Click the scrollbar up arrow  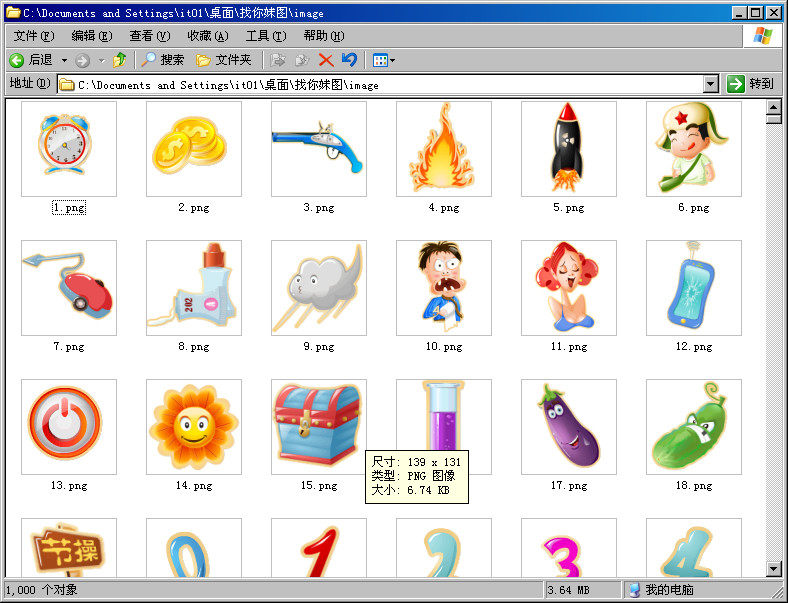click(x=773, y=107)
